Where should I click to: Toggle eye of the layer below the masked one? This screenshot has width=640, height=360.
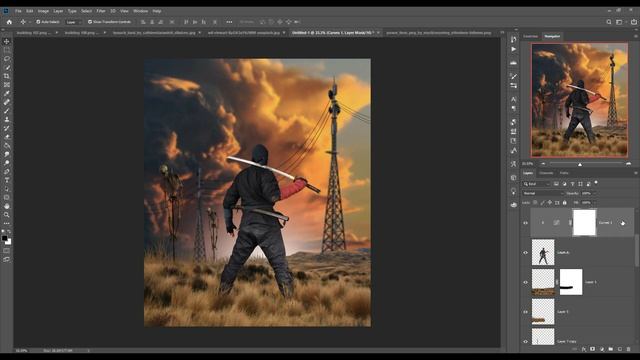525,312
